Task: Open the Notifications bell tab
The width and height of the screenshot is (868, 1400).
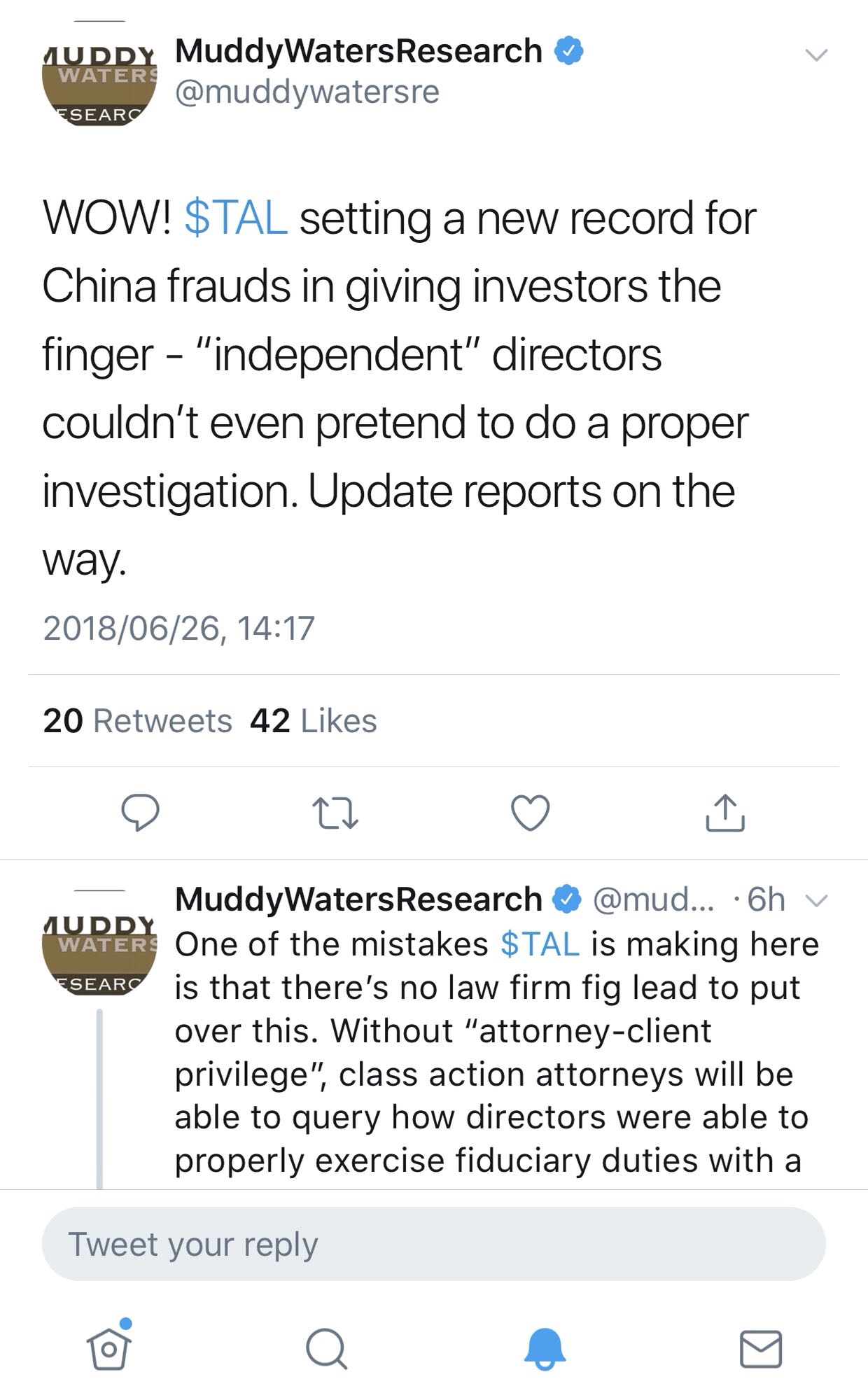Action: (545, 1348)
